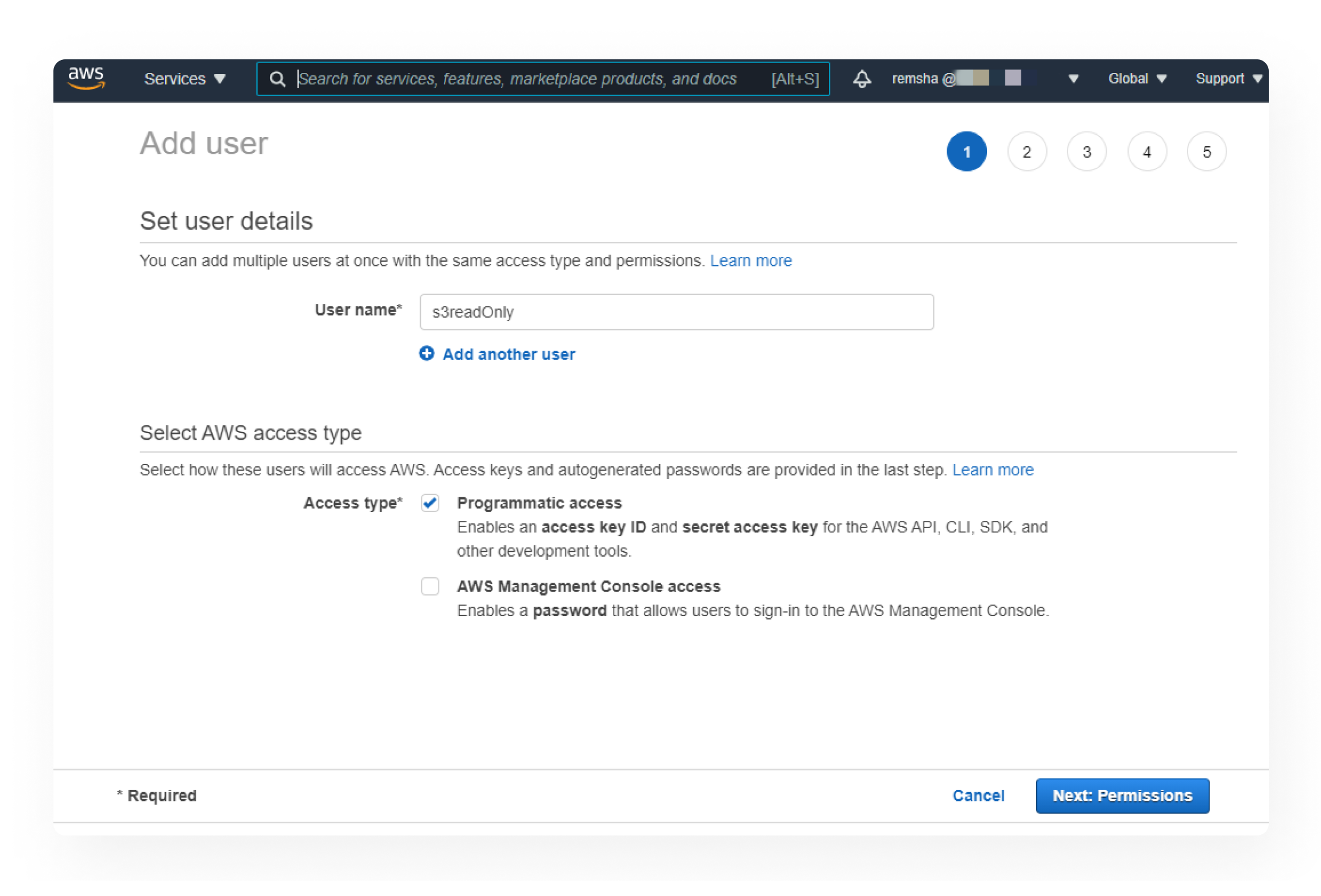Select wizard step 4 circle
1321x896 pixels.
pyautogui.click(x=1147, y=152)
